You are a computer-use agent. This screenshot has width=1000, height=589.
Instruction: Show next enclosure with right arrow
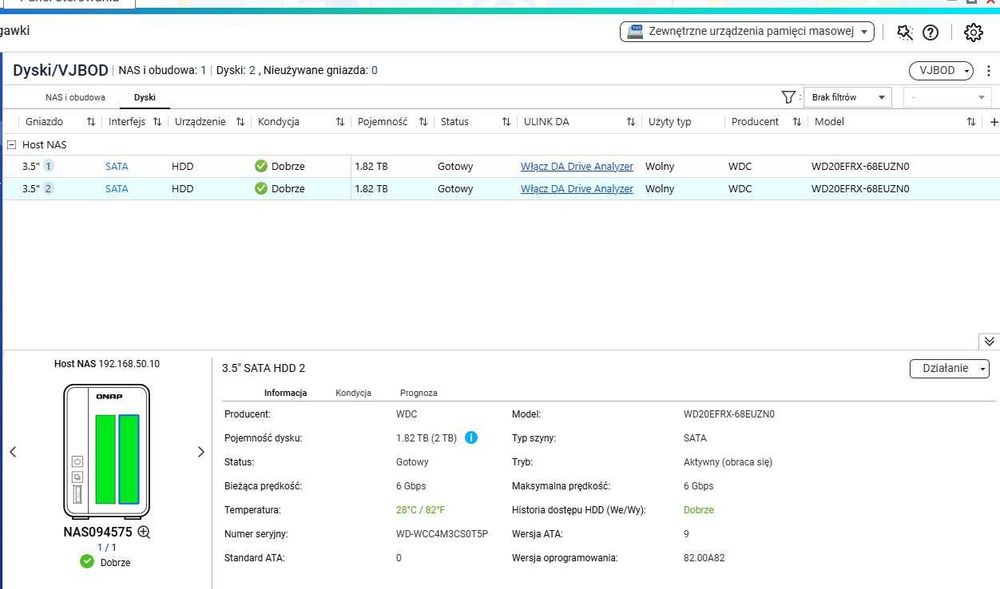coord(201,452)
